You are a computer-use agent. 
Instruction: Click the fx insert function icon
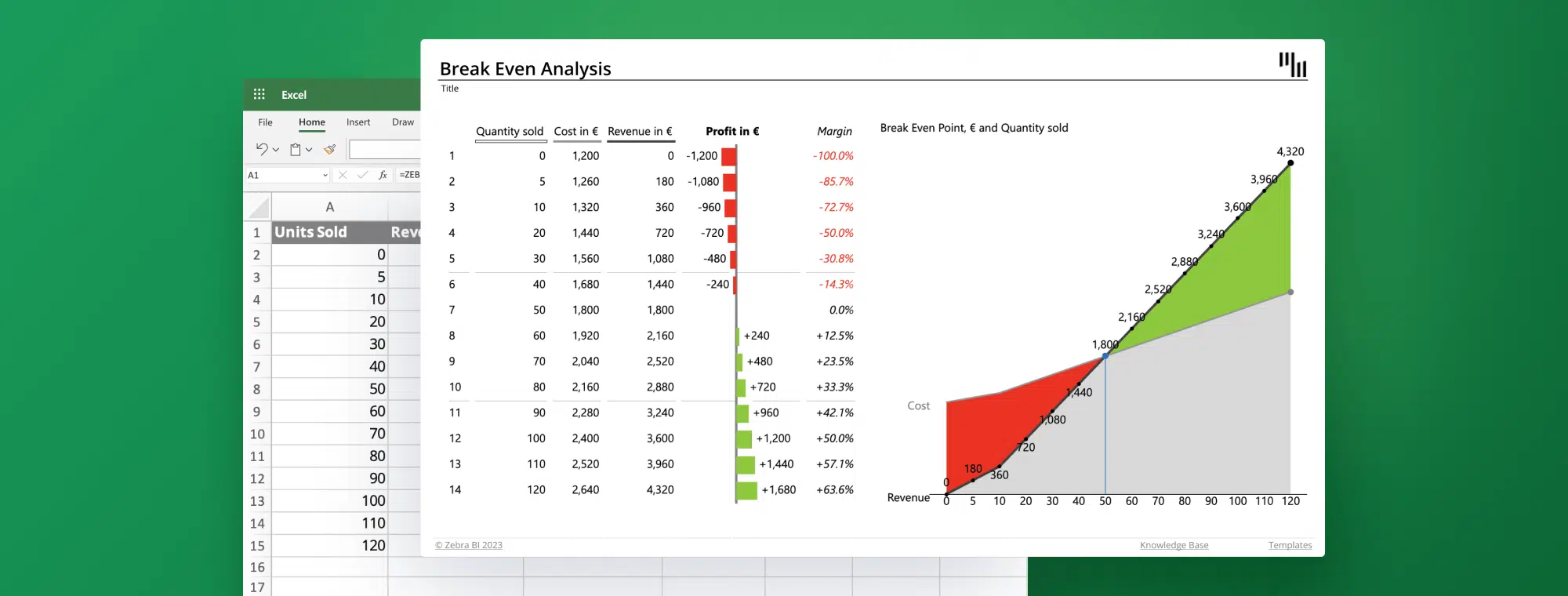pyautogui.click(x=383, y=175)
